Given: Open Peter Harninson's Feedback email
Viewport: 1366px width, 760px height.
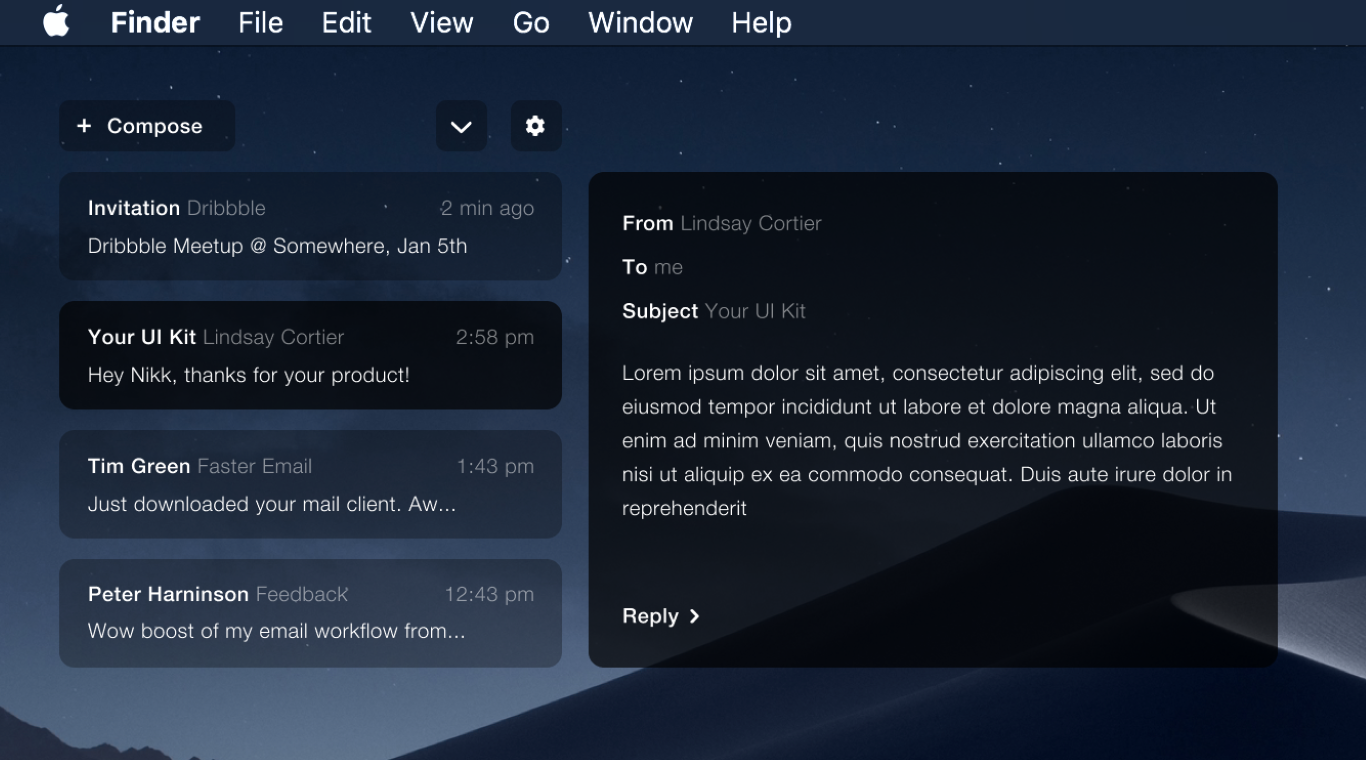Looking at the screenshot, I should pos(310,613).
